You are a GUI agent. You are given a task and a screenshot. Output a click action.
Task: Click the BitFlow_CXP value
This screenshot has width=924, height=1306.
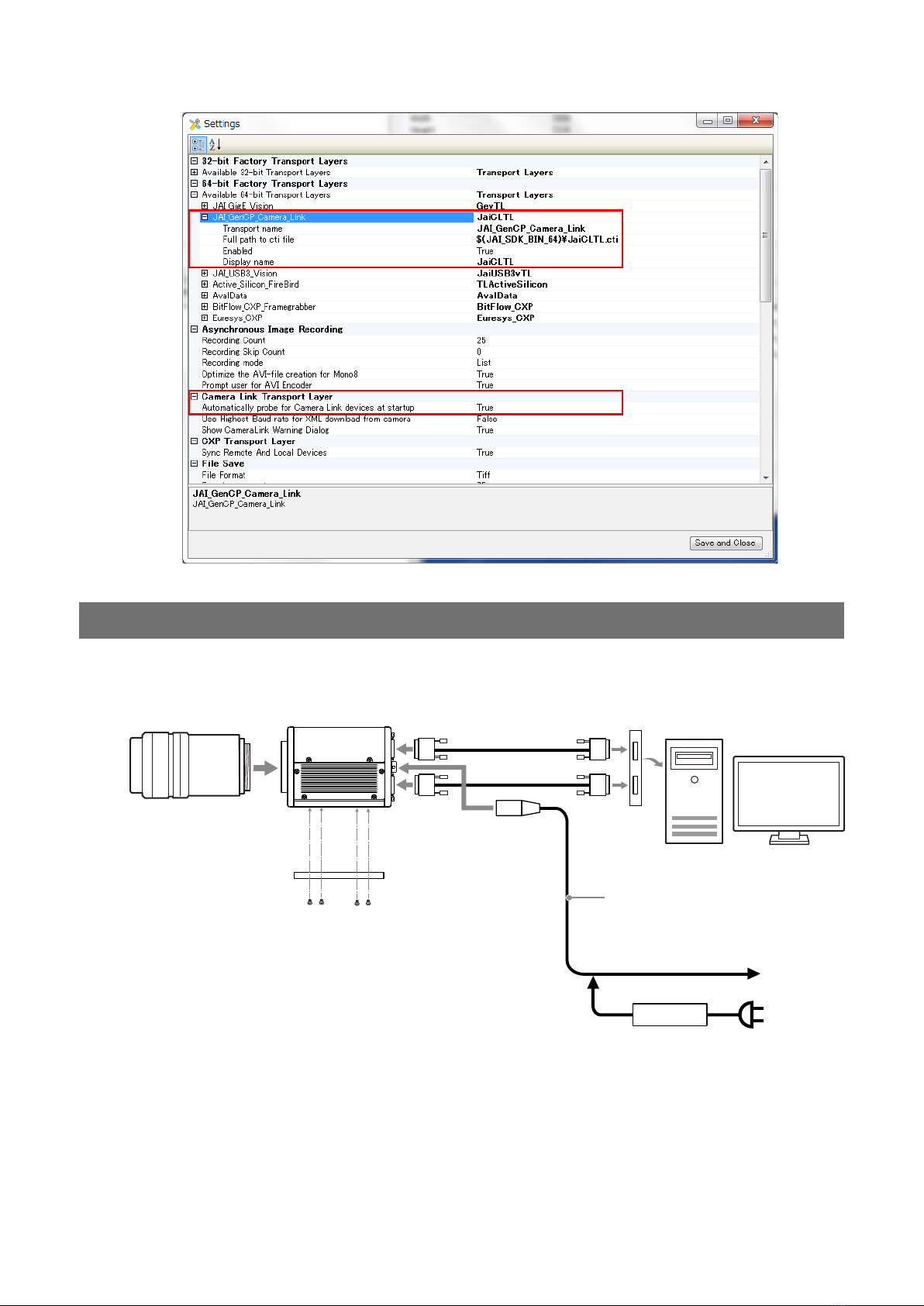coord(505,307)
